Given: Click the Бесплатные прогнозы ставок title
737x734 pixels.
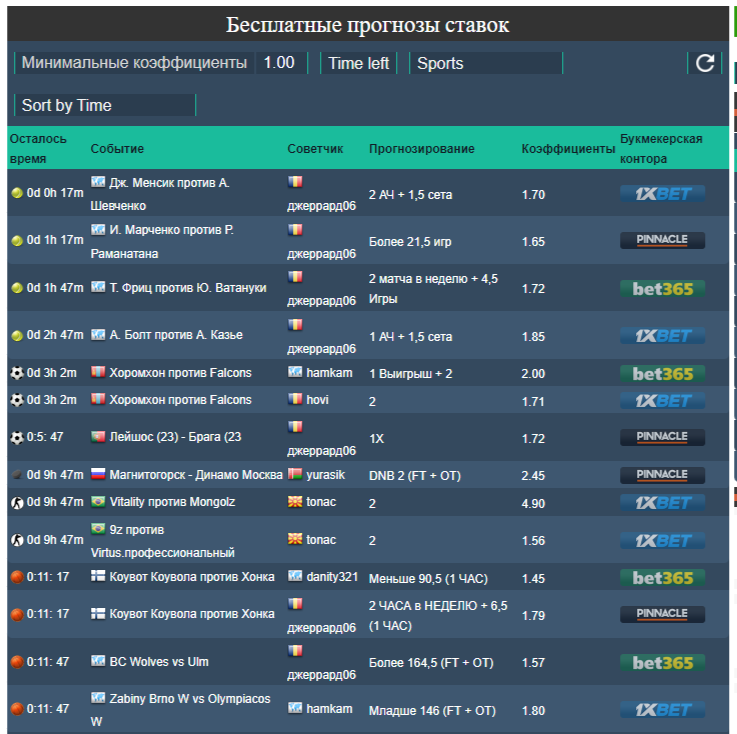Looking at the screenshot, I should click(367, 24).
